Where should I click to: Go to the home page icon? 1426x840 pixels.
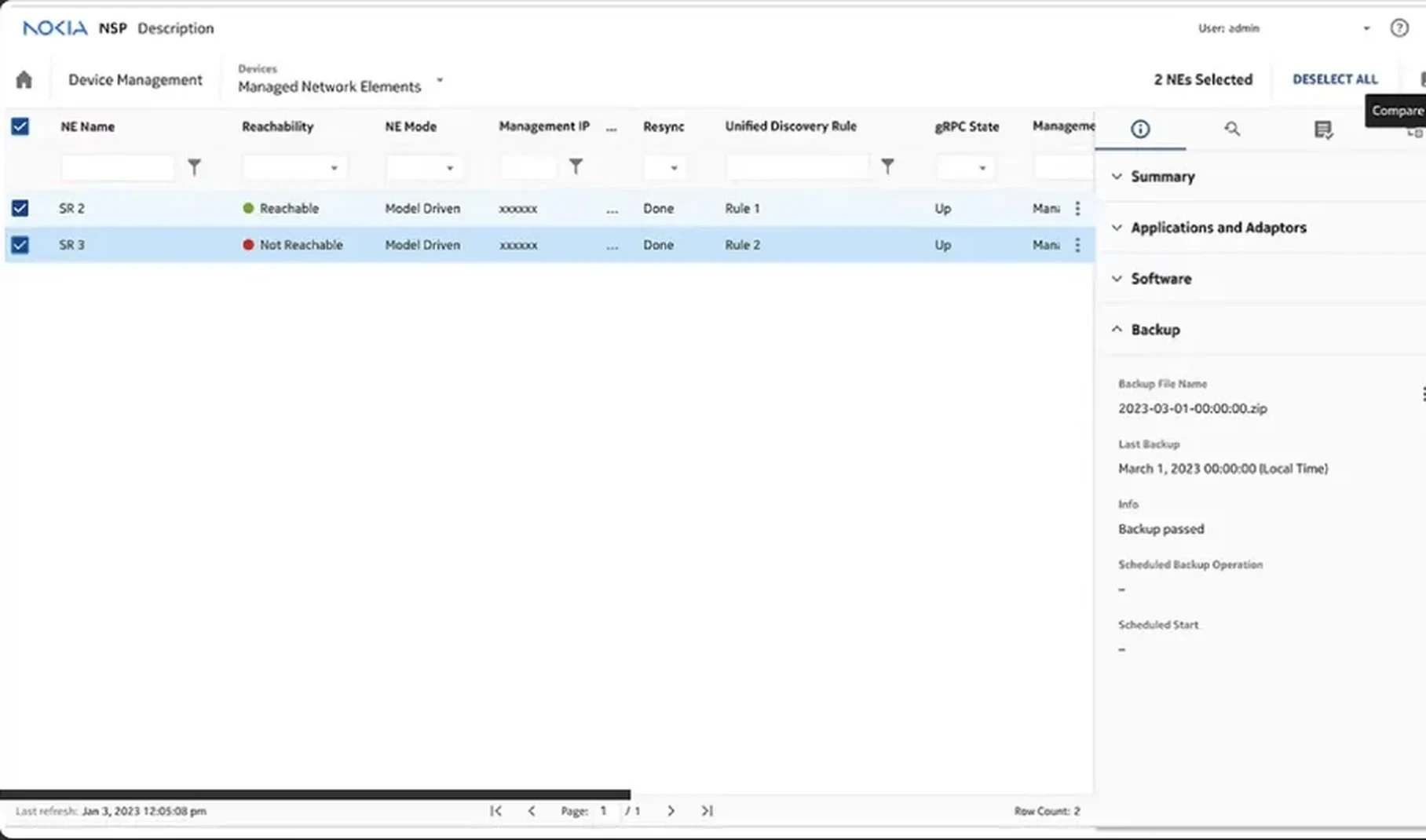tap(24, 79)
